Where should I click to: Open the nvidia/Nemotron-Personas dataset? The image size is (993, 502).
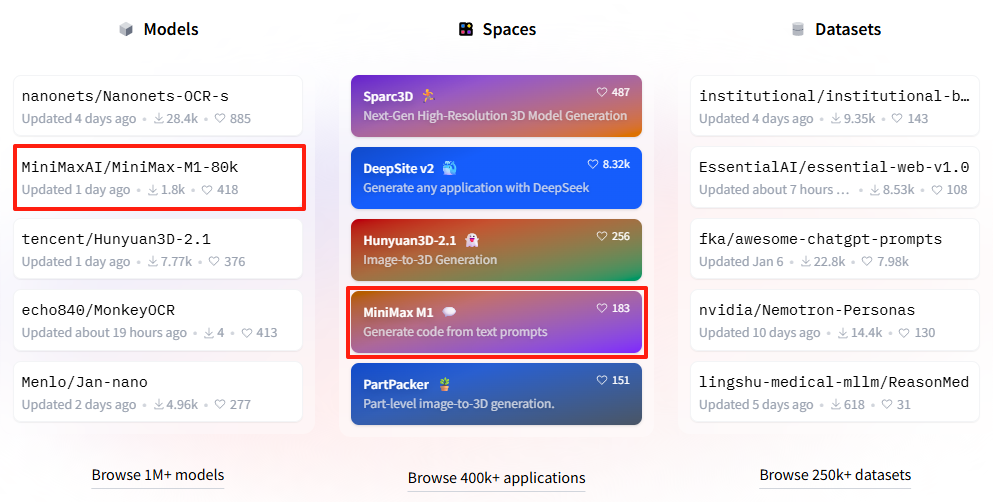[835, 320]
